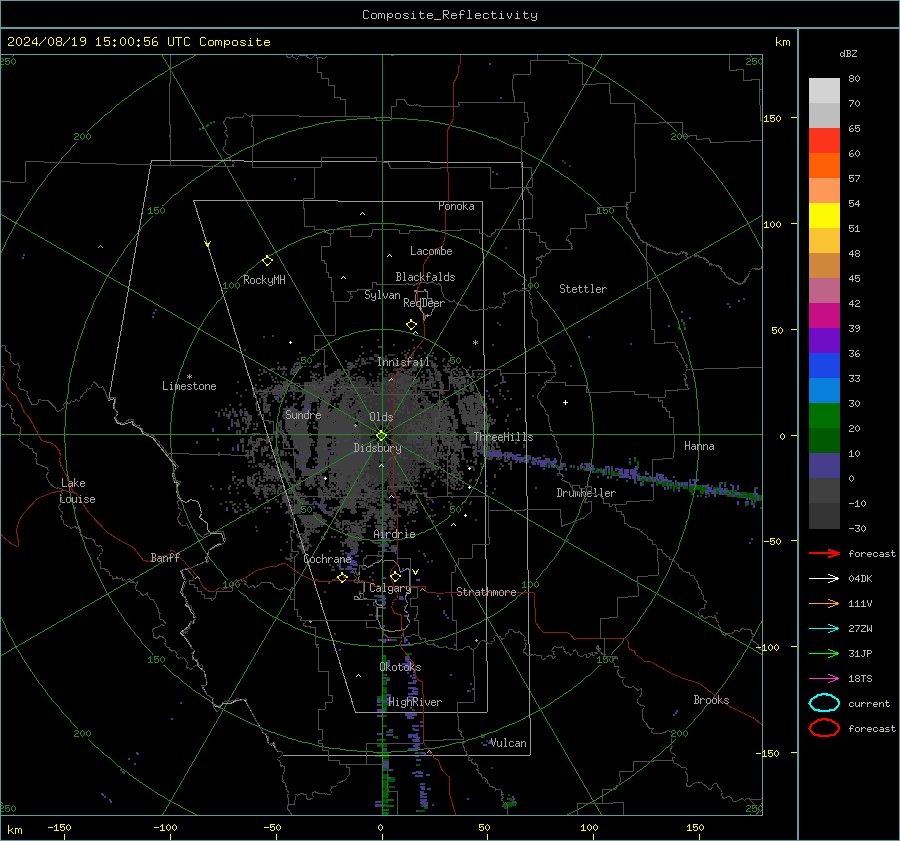The width and height of the screenshot is (900, 841).
Task: Click the Stettler city label
Action: (x=583, y=289)
